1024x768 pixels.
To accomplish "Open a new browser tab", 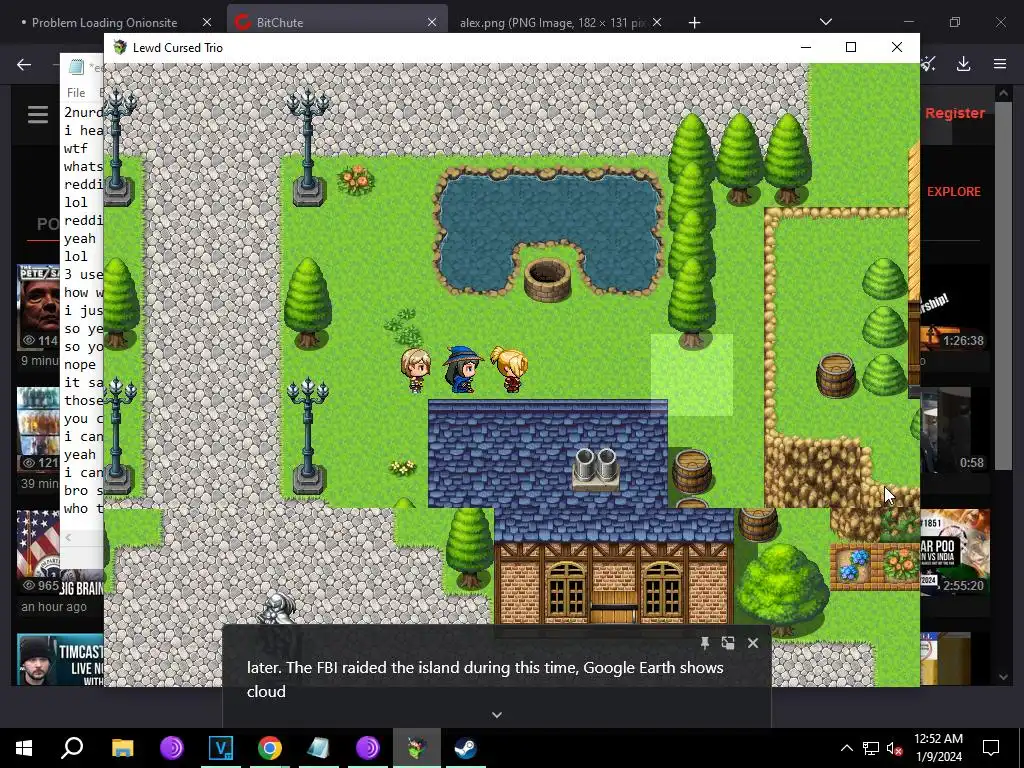I will pos(694,23).
